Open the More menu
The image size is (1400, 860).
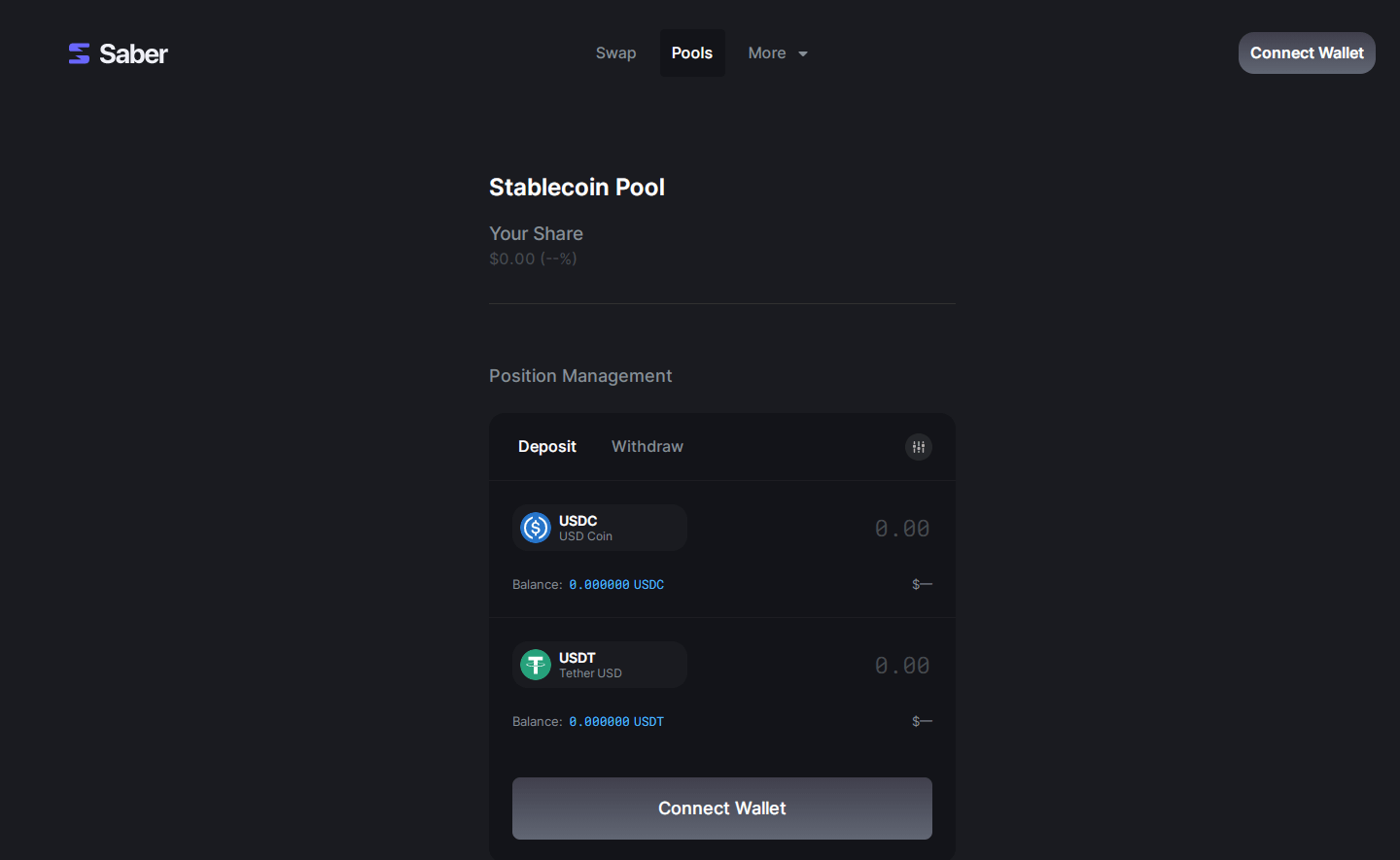click(767, 53)
